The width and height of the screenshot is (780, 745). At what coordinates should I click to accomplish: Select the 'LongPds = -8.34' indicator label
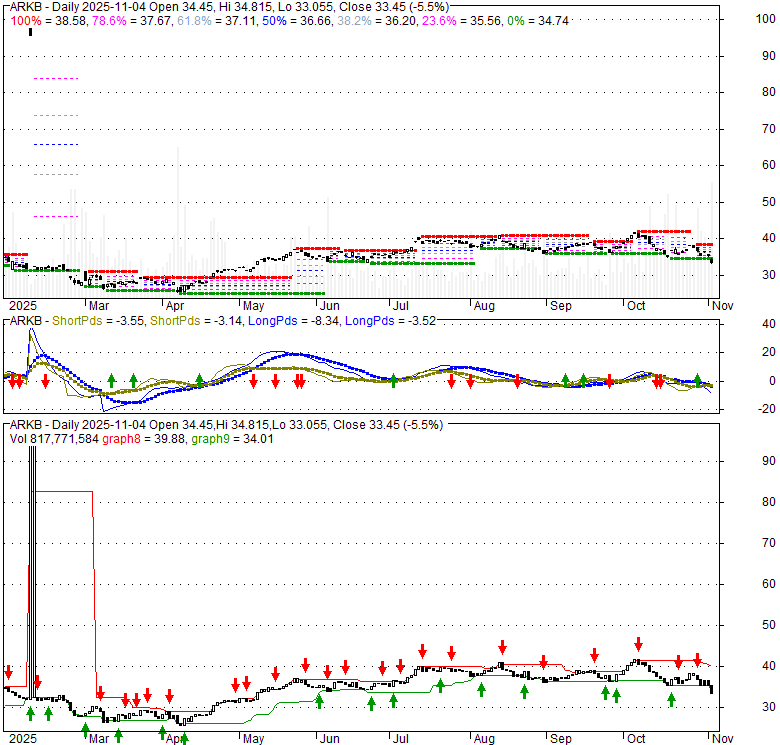293,321
